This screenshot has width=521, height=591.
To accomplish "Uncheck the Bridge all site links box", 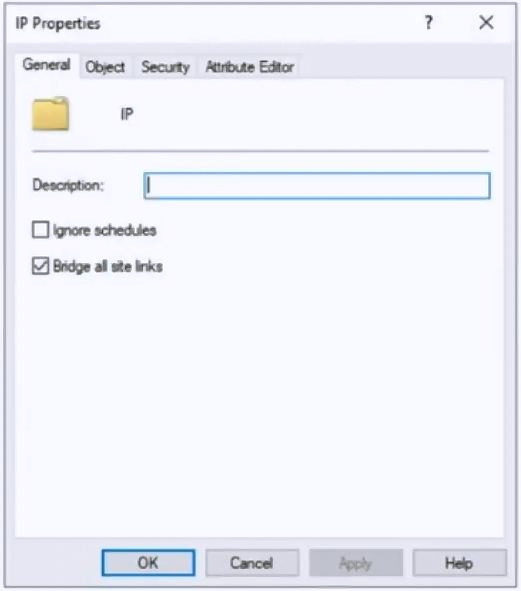I will tap(40, 266).
